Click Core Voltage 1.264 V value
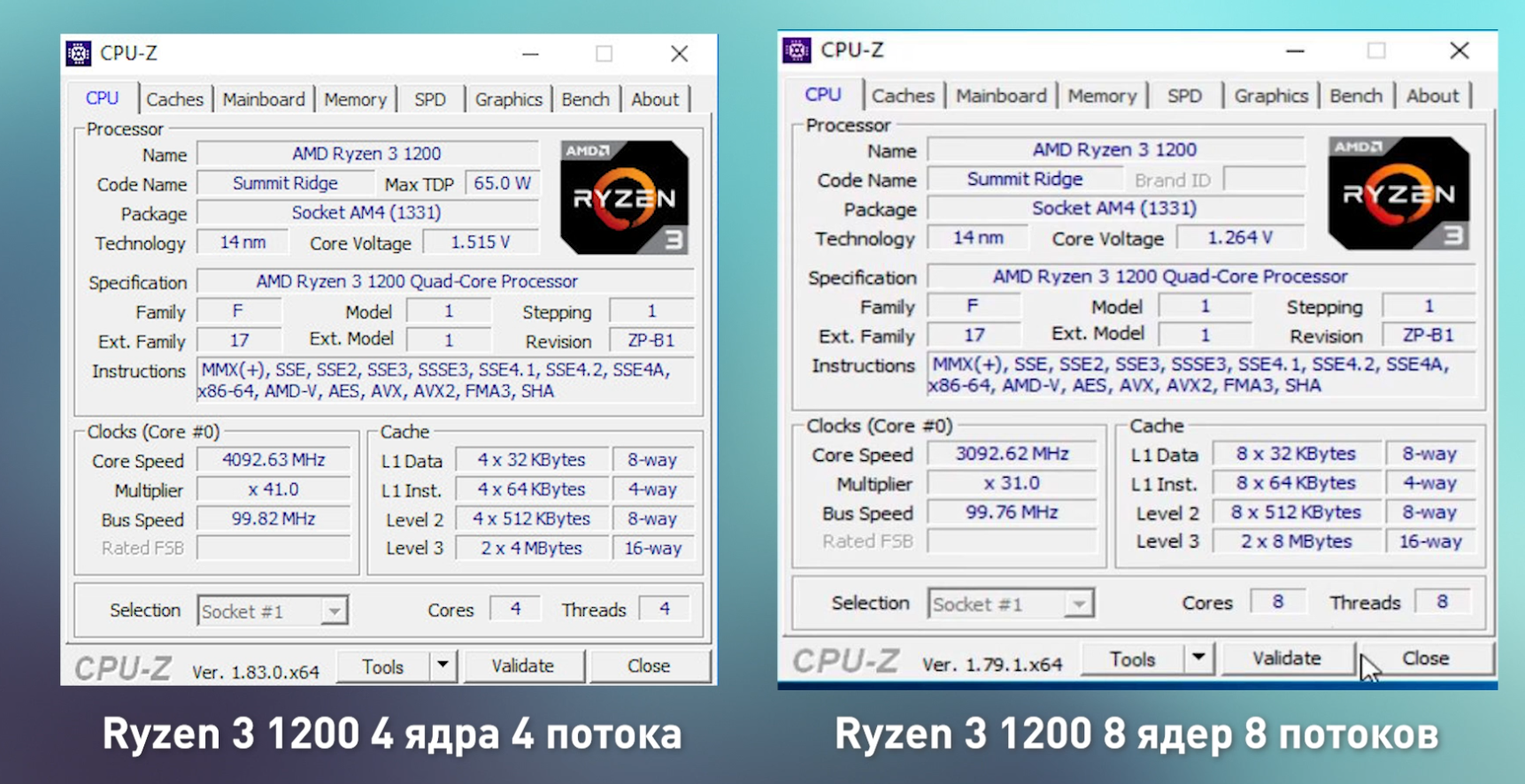1525x784 pixels. click(x=1240, y=238)
